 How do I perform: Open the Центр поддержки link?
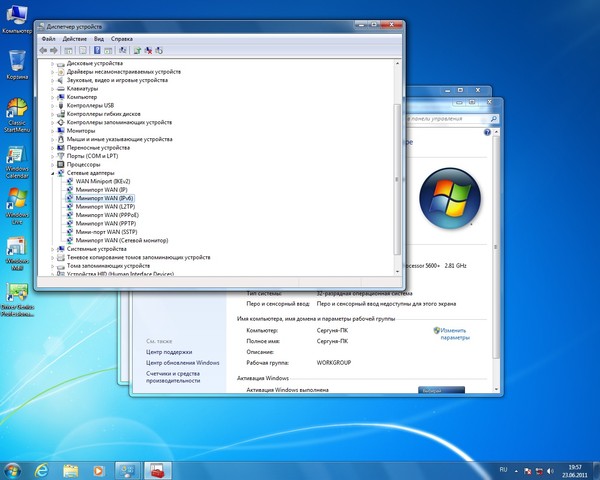(x=169, y=352)
